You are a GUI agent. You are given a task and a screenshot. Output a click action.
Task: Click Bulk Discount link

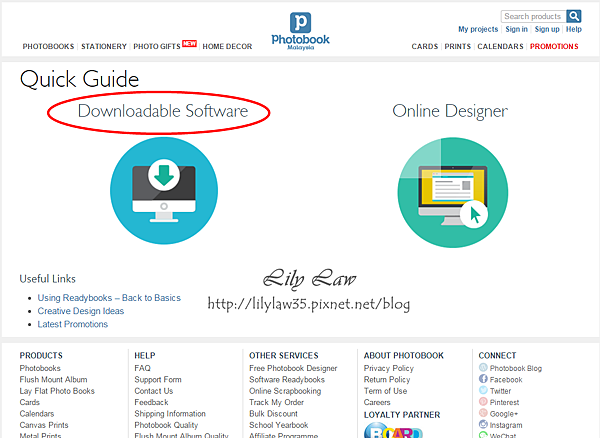273,414
